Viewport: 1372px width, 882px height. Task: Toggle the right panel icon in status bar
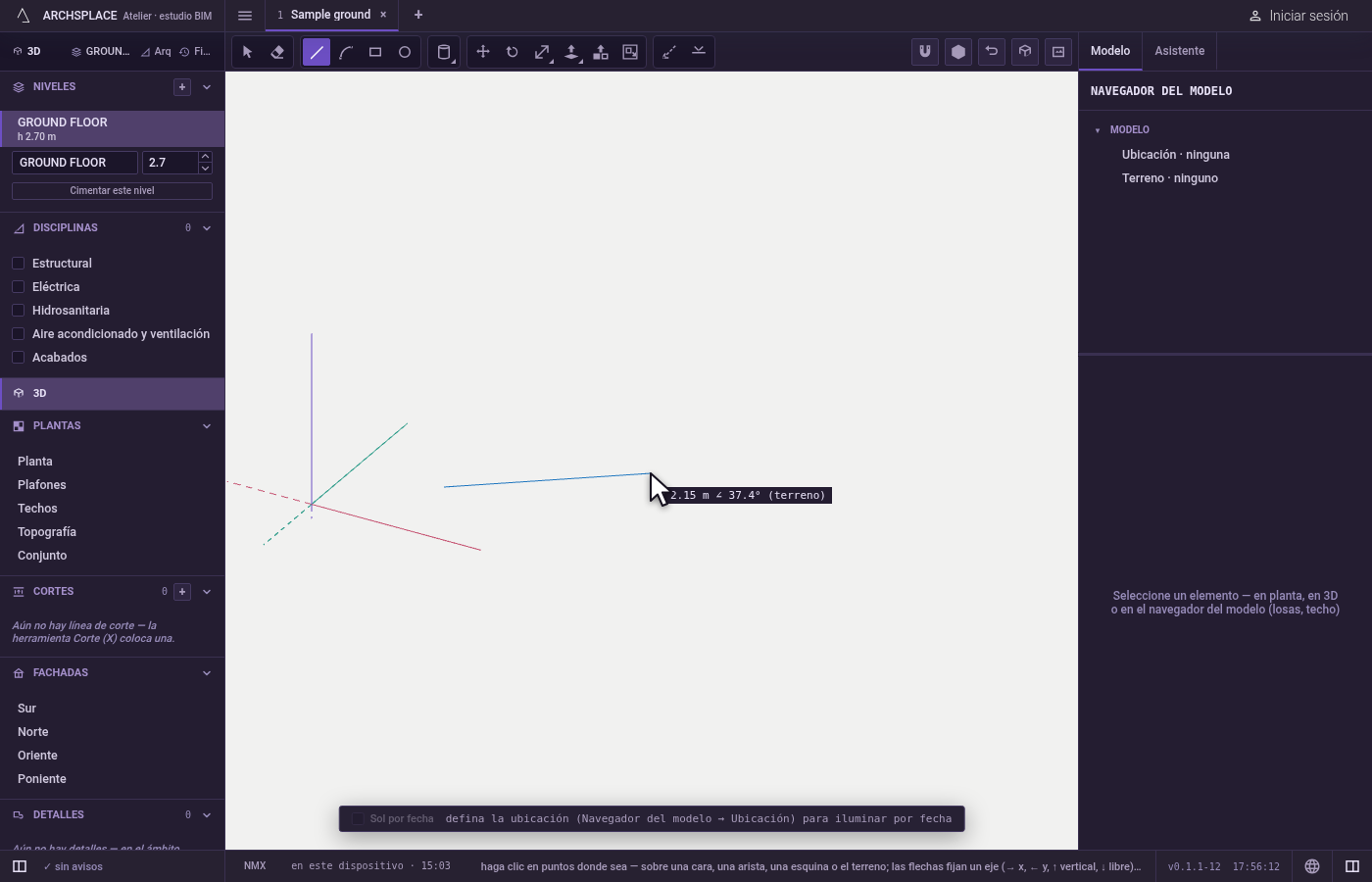[x=1352, y=866]
